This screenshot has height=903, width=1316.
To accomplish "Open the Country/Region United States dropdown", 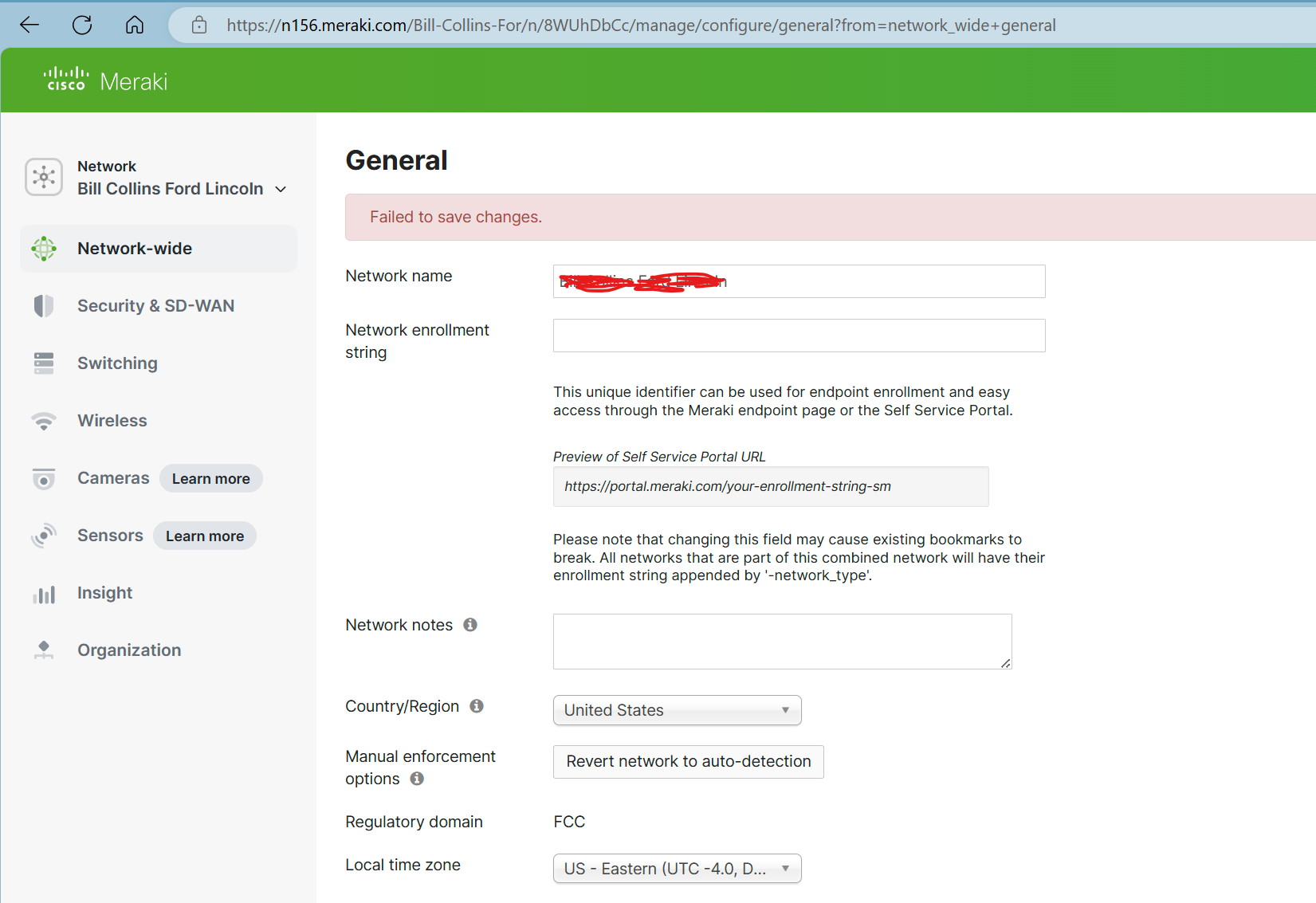I will pyautogui.click(x=677, y=710).
